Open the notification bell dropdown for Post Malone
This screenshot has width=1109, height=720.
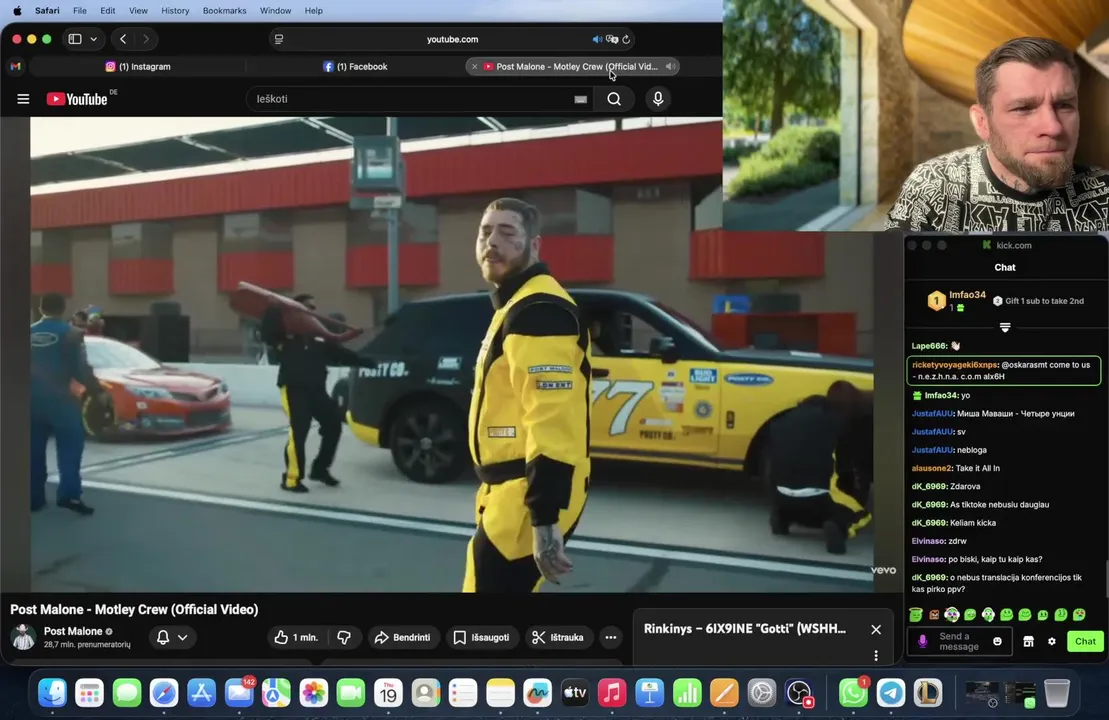(172, 637)
